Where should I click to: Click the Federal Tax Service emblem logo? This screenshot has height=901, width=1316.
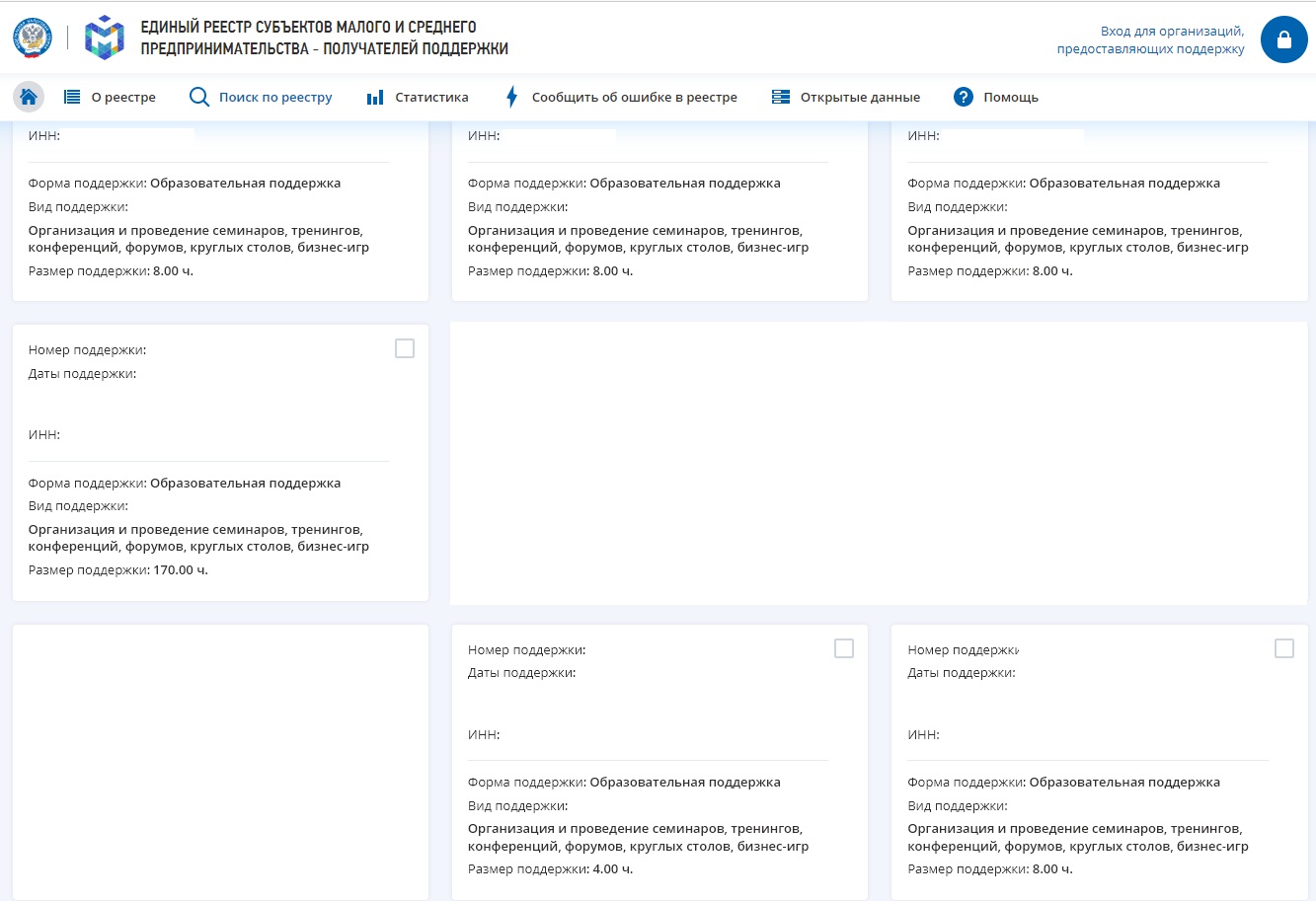33,38
